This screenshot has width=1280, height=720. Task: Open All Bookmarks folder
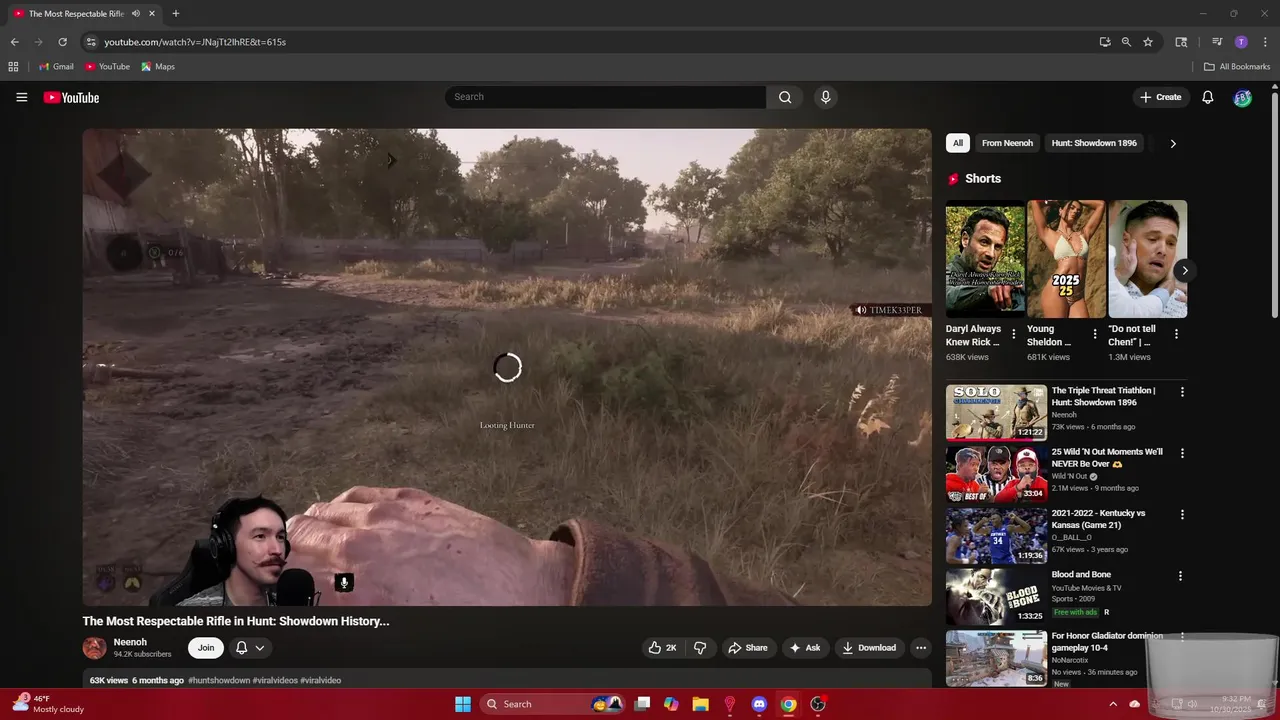click(x=1237, y=67)
